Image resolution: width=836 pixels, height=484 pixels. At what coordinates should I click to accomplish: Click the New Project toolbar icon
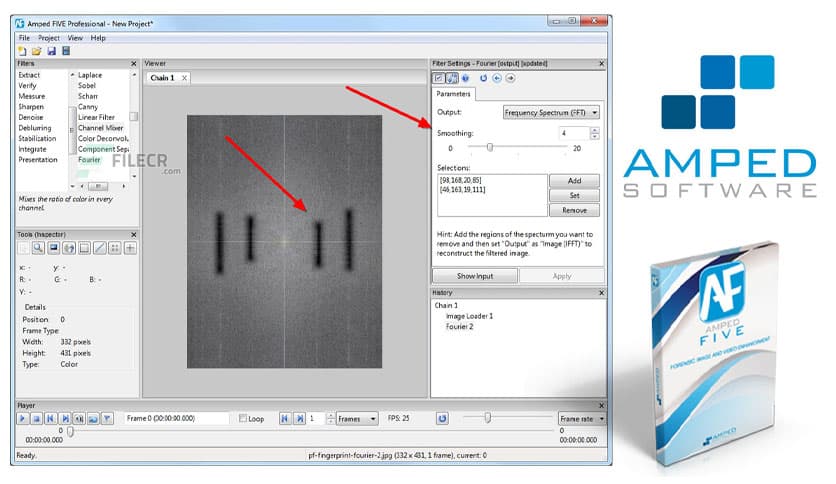[22, 51]
